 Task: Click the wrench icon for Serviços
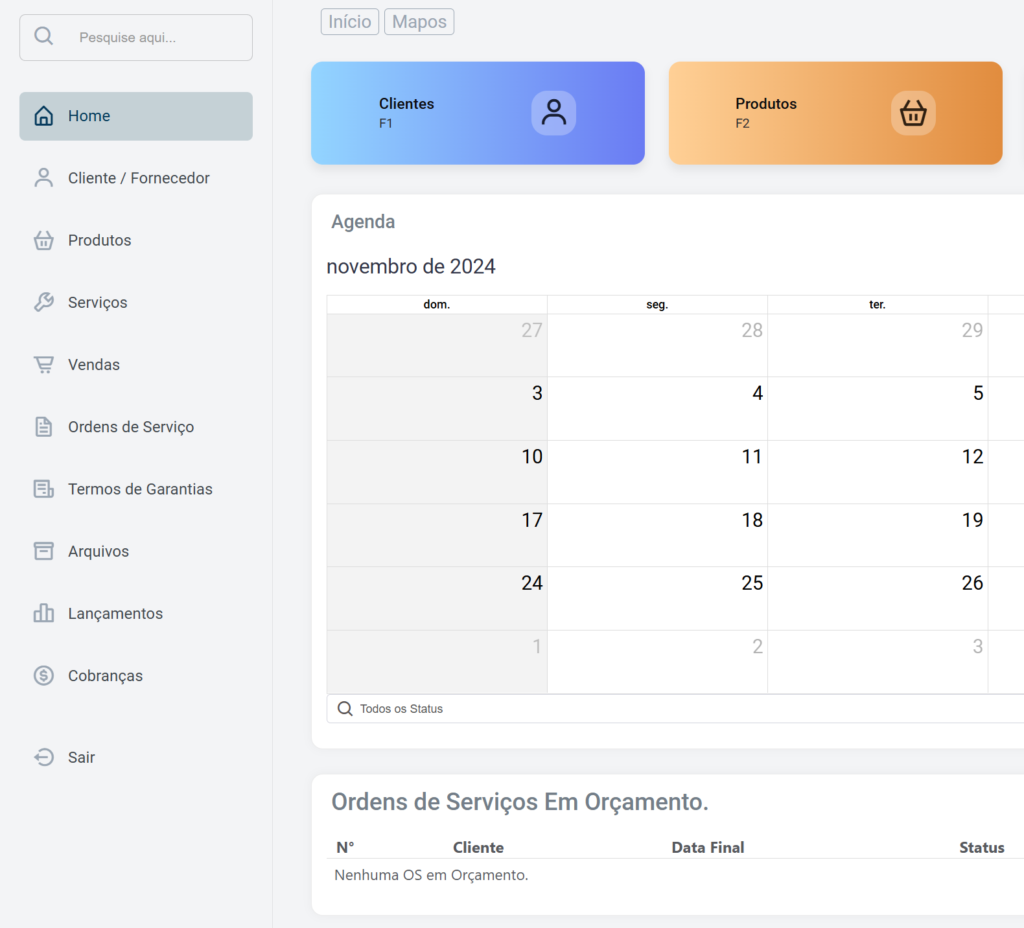[44, 302]
